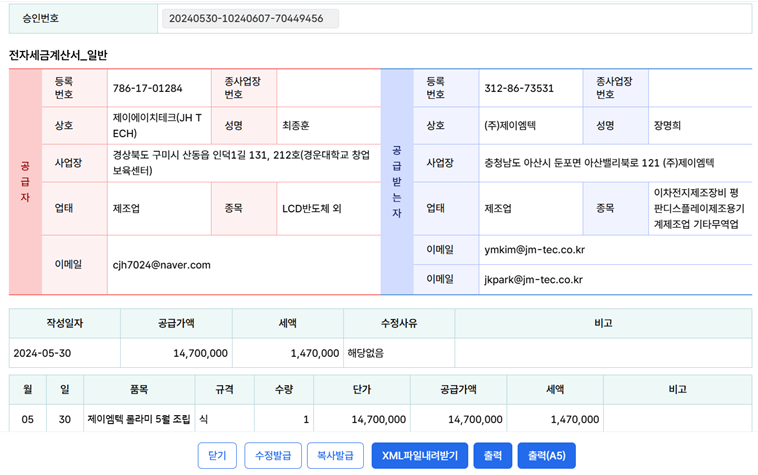Click recipient company name (주)제이엠텍

pos(514,126)
